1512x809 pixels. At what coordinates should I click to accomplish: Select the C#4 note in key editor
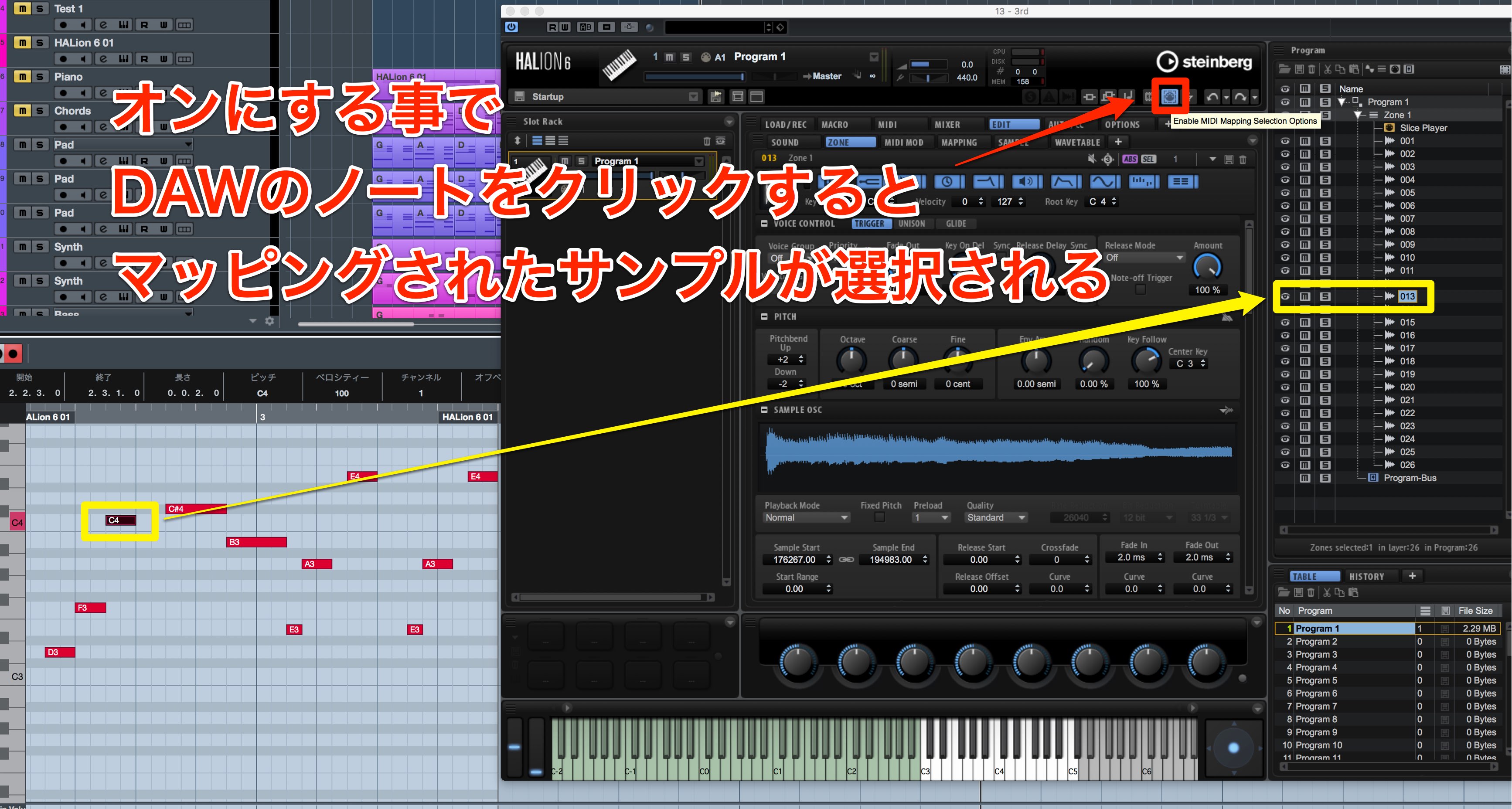point(196,509)
